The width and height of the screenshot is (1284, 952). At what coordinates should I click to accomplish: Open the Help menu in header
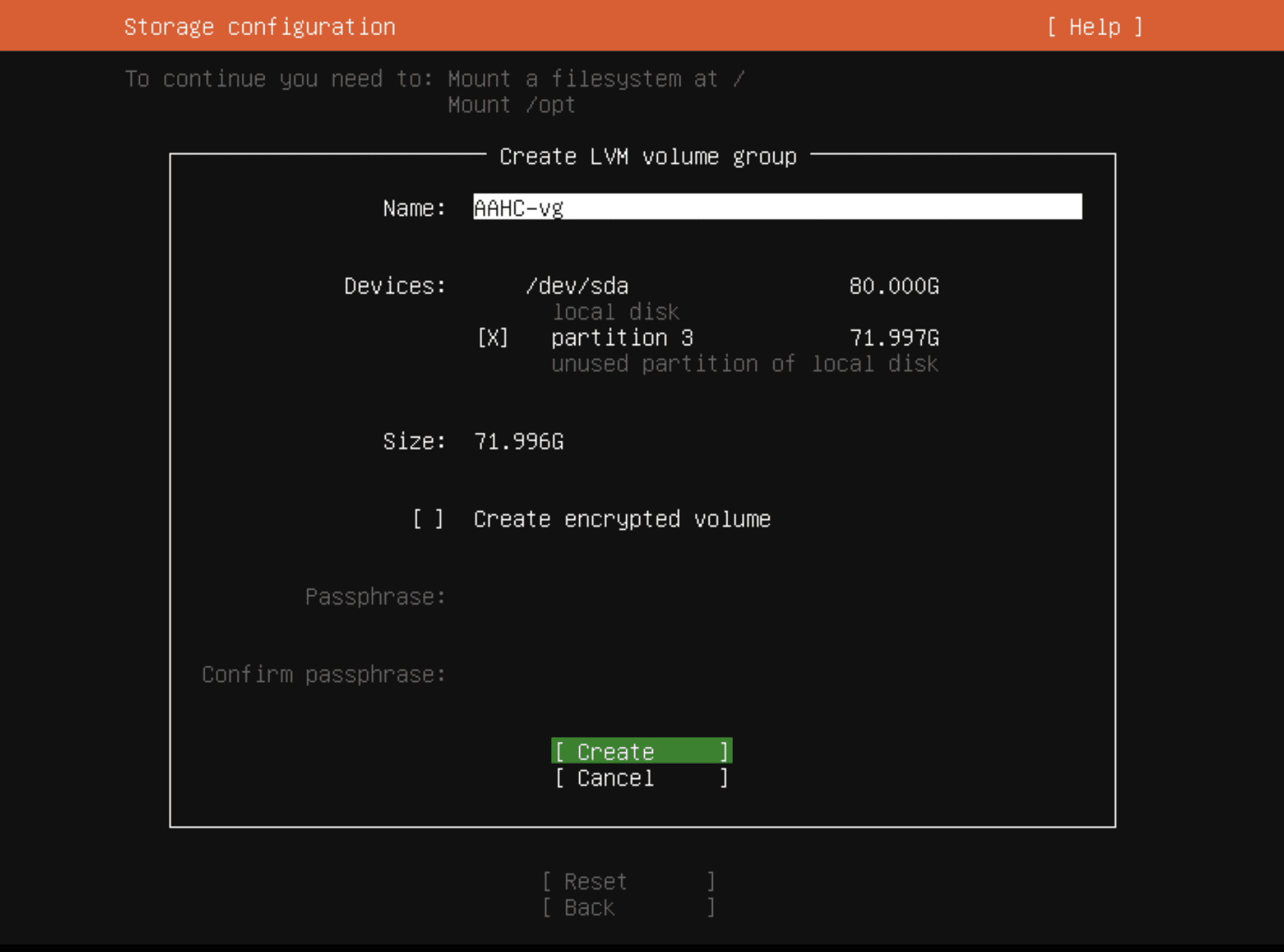[1095, 27]
